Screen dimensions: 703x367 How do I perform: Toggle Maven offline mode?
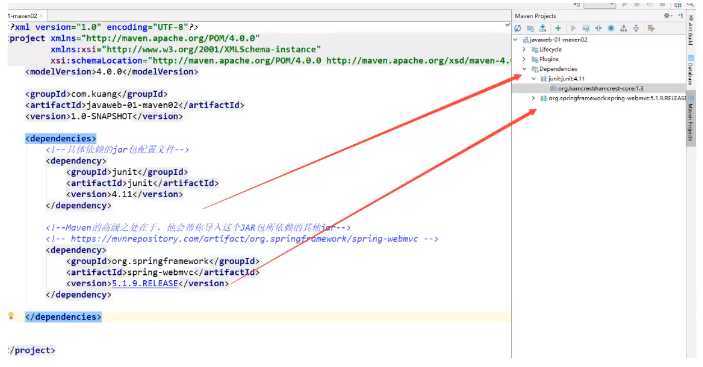(599, 28)
